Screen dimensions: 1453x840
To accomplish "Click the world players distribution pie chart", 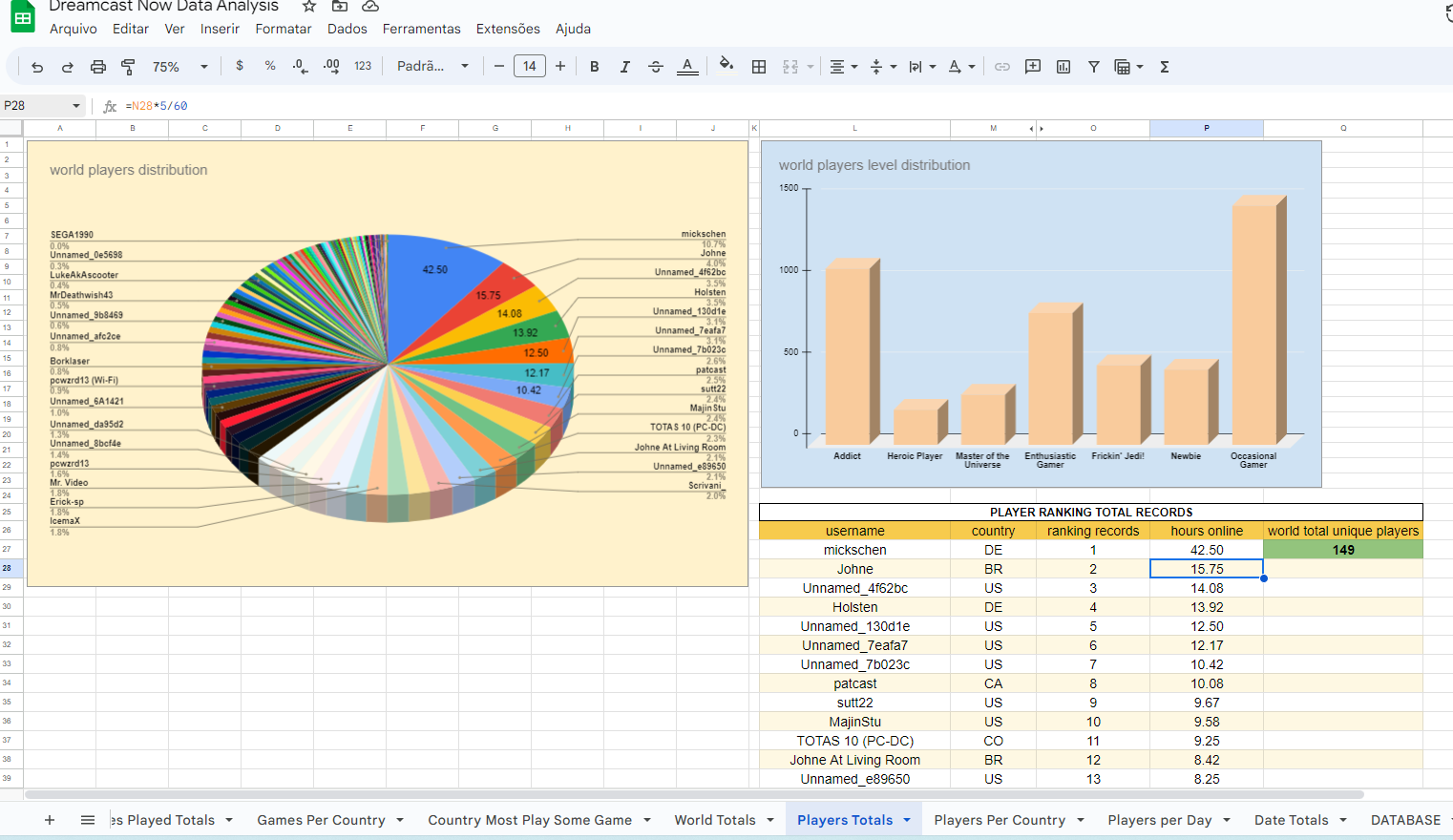I will (388, 364).
